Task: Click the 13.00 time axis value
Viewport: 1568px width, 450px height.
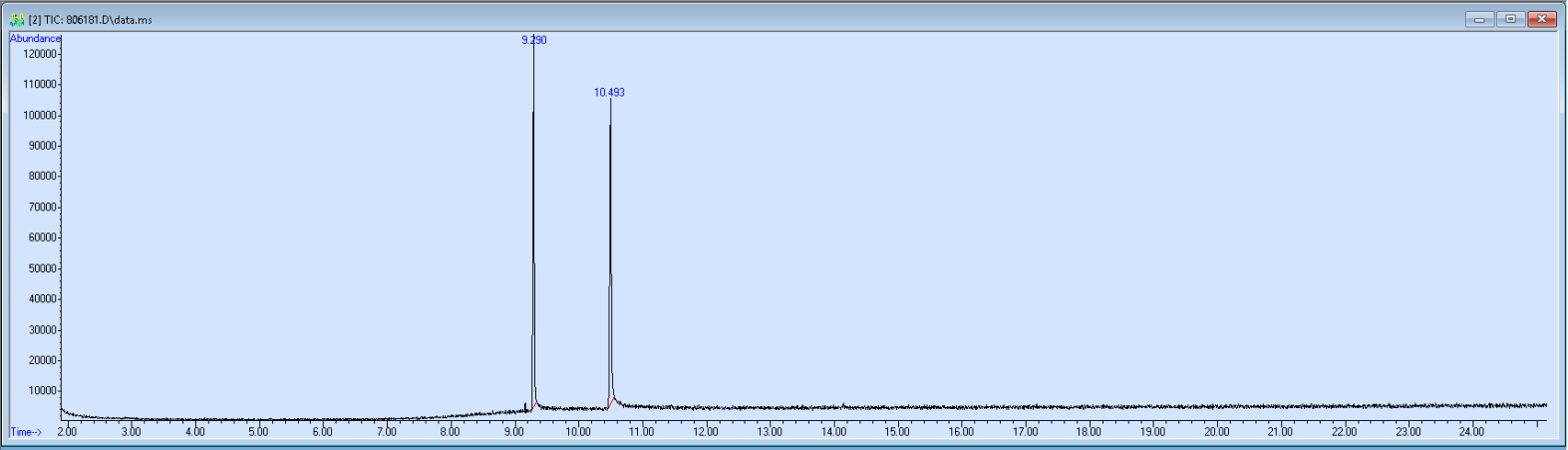Action: pos(770,432)
